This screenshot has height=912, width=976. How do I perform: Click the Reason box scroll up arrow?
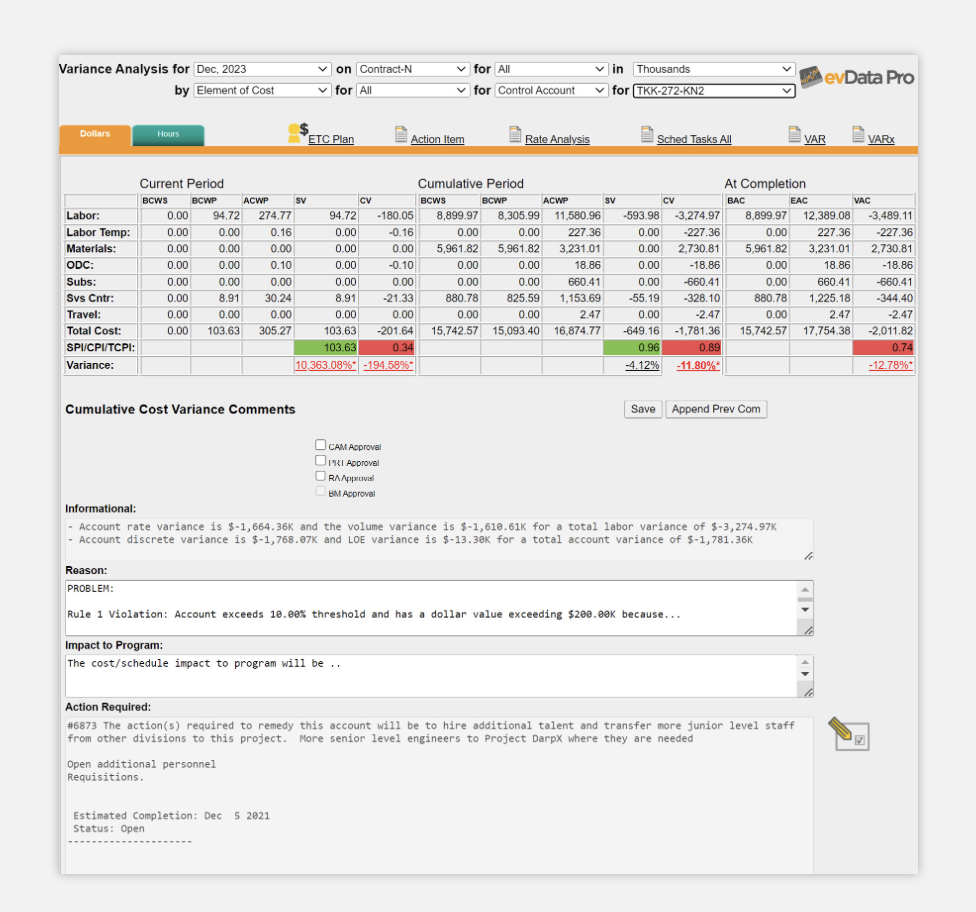click(805, 590)
